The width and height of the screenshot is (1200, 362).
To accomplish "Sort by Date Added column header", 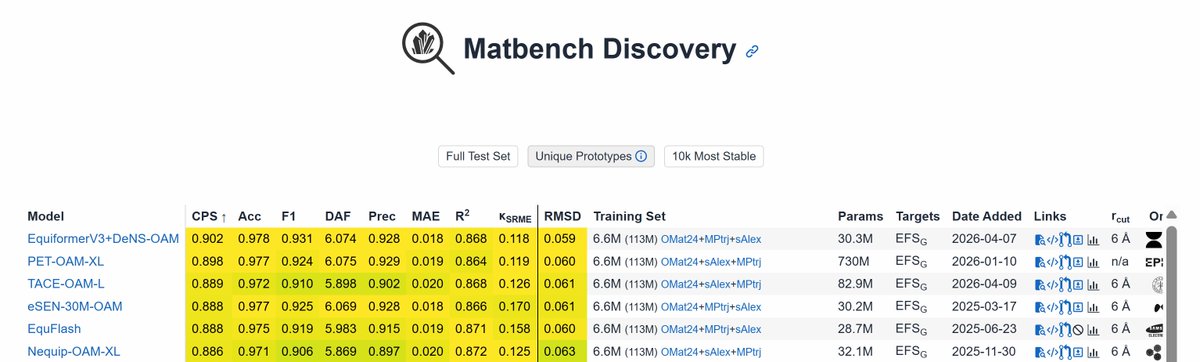I will (986, 216).
